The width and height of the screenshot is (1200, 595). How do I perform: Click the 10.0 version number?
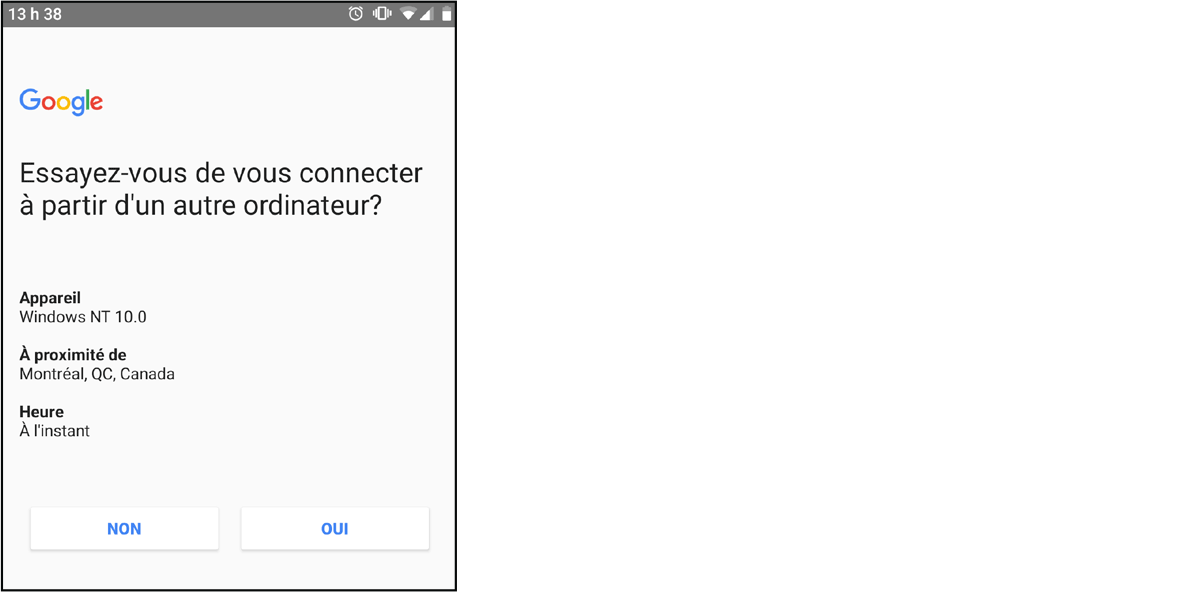128,317
